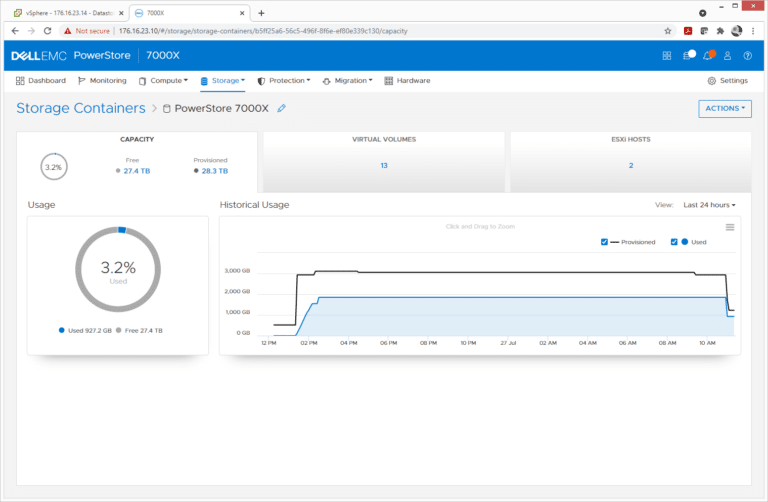This screenshot has height=502, width=768.
Task: Open the second browser extension icon
Action: tap(704, 31)
